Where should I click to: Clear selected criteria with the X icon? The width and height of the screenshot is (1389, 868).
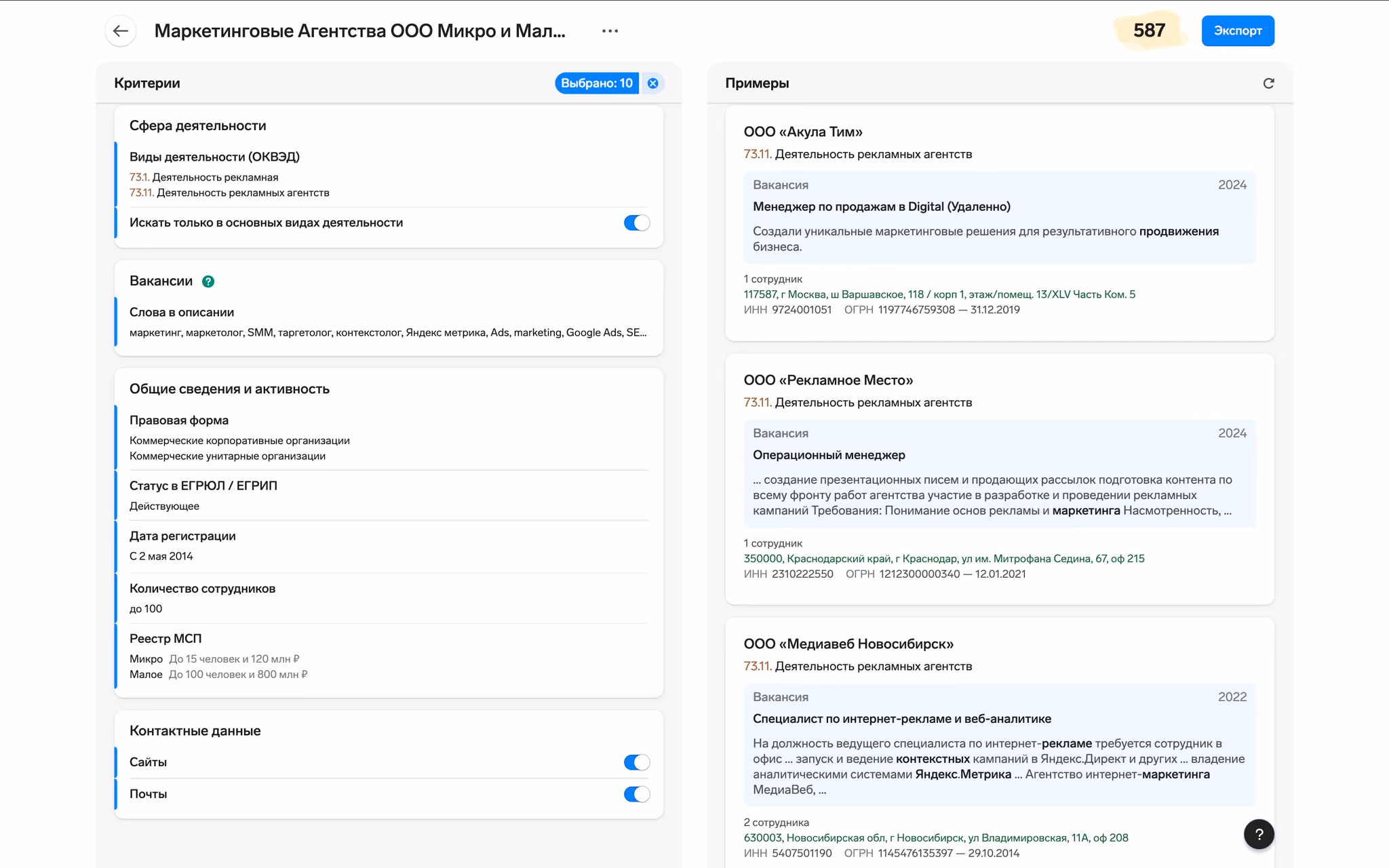coord(652,83)
